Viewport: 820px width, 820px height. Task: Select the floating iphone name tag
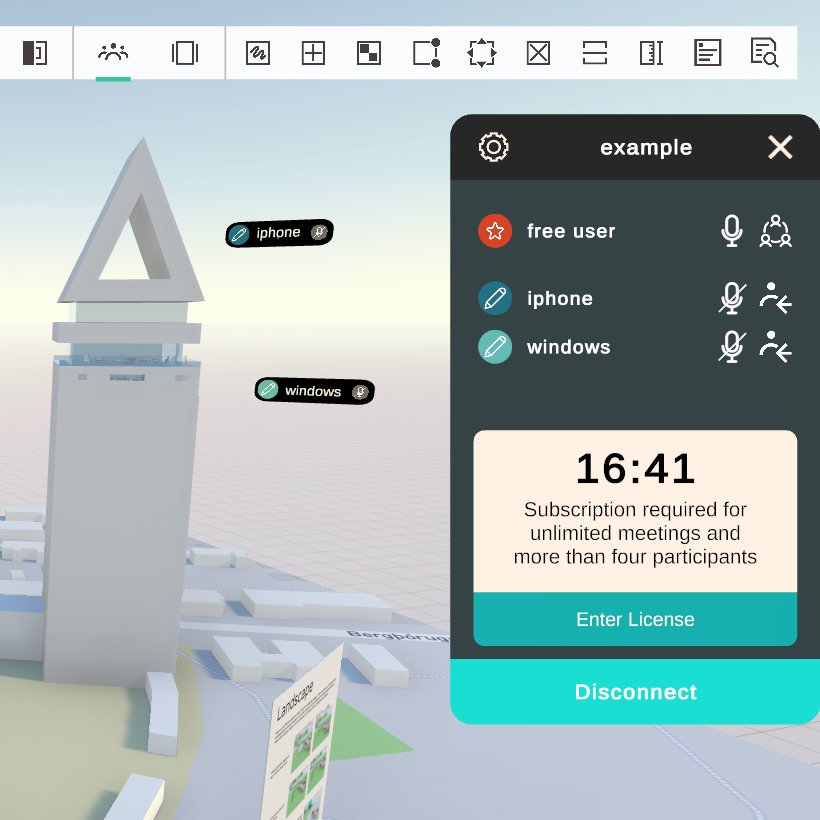click(279, 233)
